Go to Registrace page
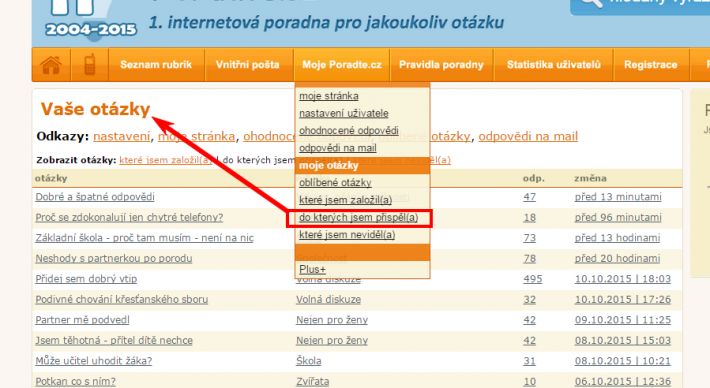This screenshot has width=710, height=388. pyautogui.click(x=651, y=65)
